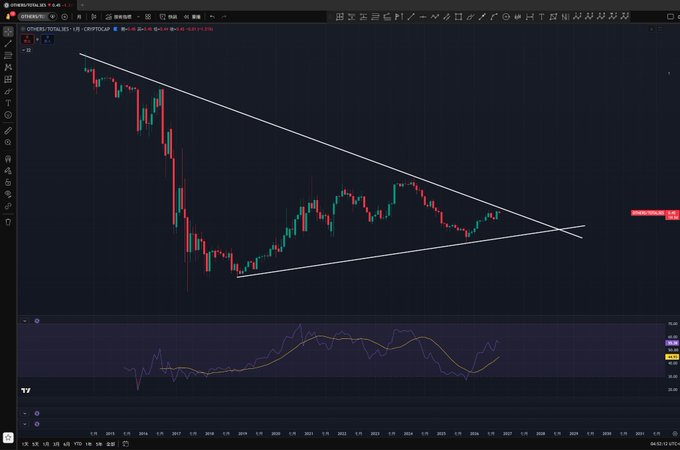Set time range to 5 years

[99, 444]
